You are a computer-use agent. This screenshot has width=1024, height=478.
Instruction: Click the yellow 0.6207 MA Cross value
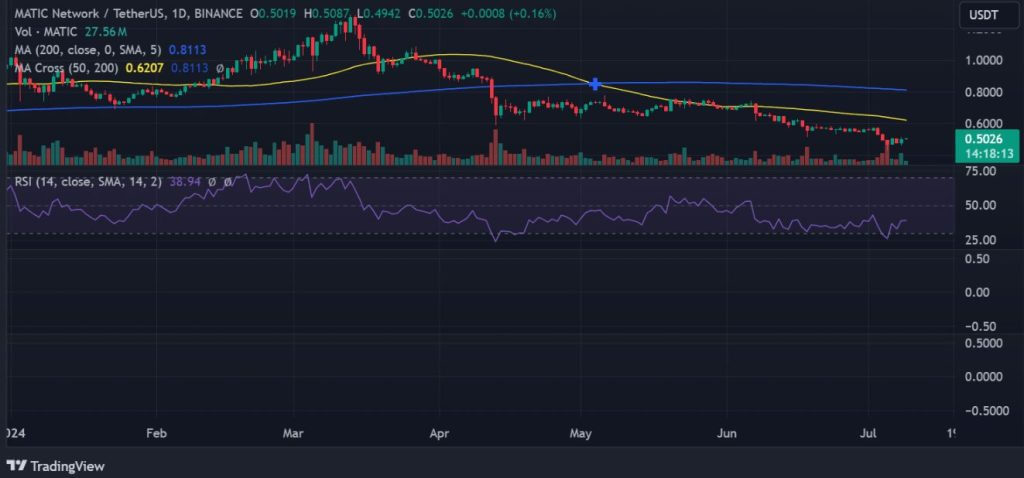pyautogui.click(x=146, y=67)
